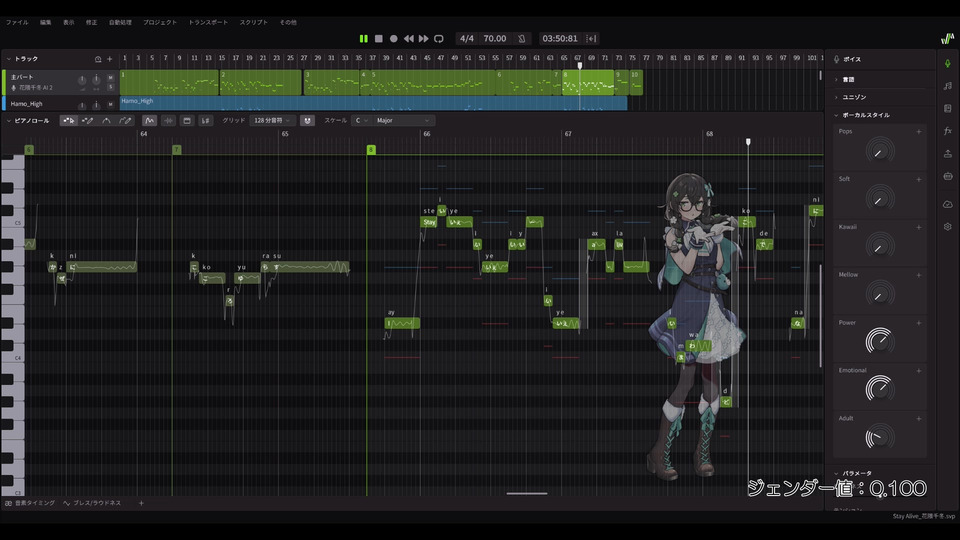Select the curve edit tool

coord(106,121)
